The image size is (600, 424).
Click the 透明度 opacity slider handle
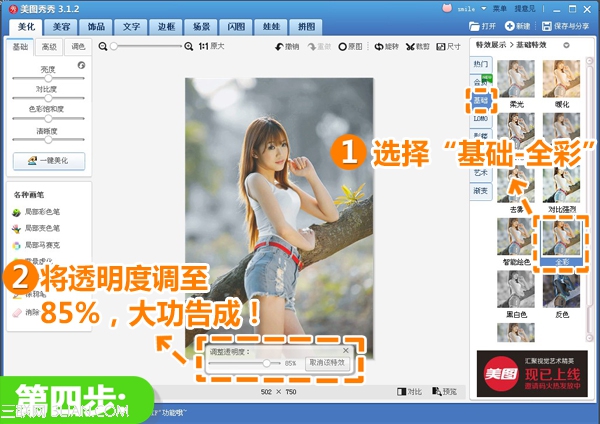click(x=266, y=363)
